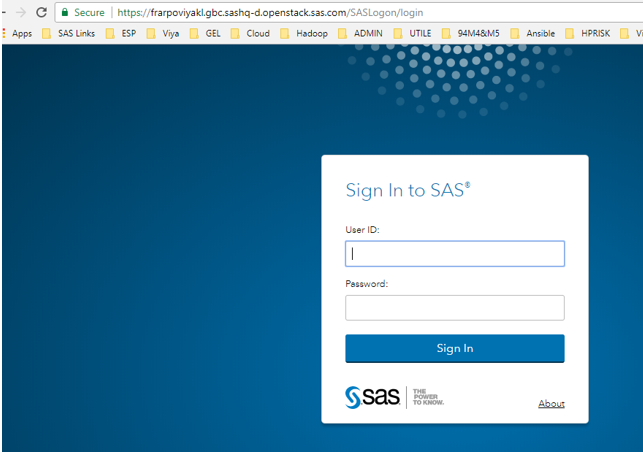Click the Sign In to SAS heading

(408, 190)
